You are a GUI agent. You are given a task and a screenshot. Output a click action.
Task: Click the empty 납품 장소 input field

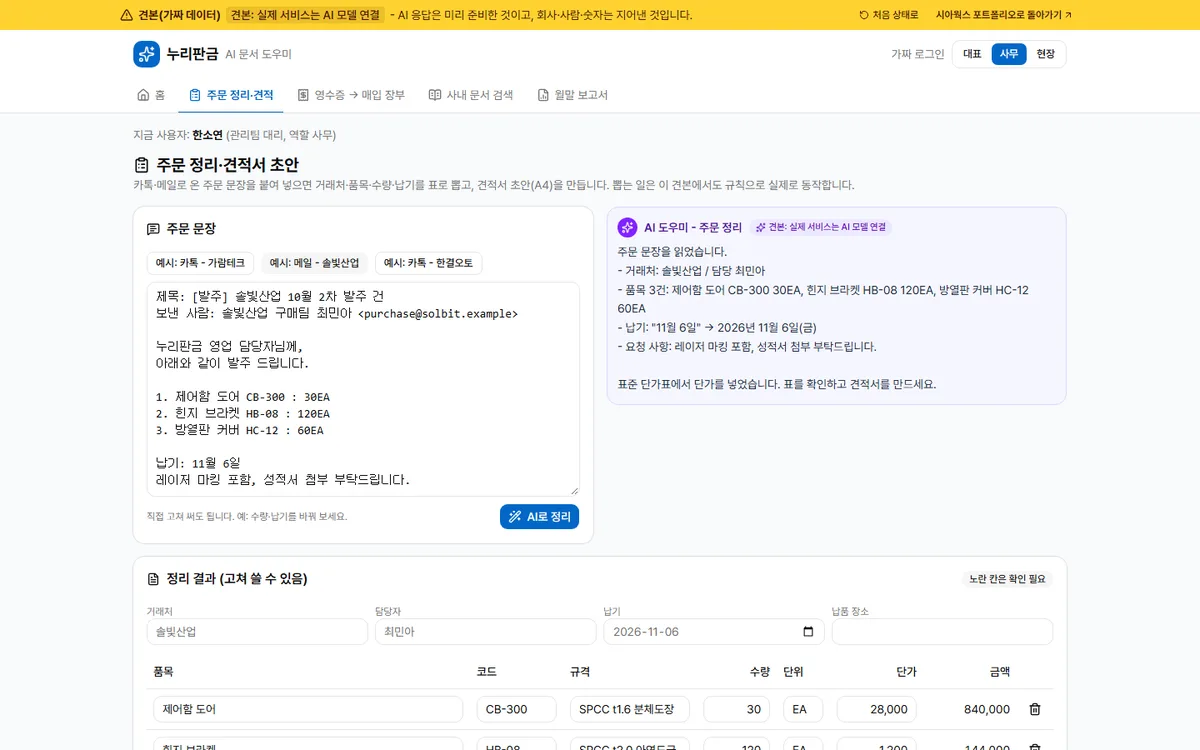tap(942, 632)
